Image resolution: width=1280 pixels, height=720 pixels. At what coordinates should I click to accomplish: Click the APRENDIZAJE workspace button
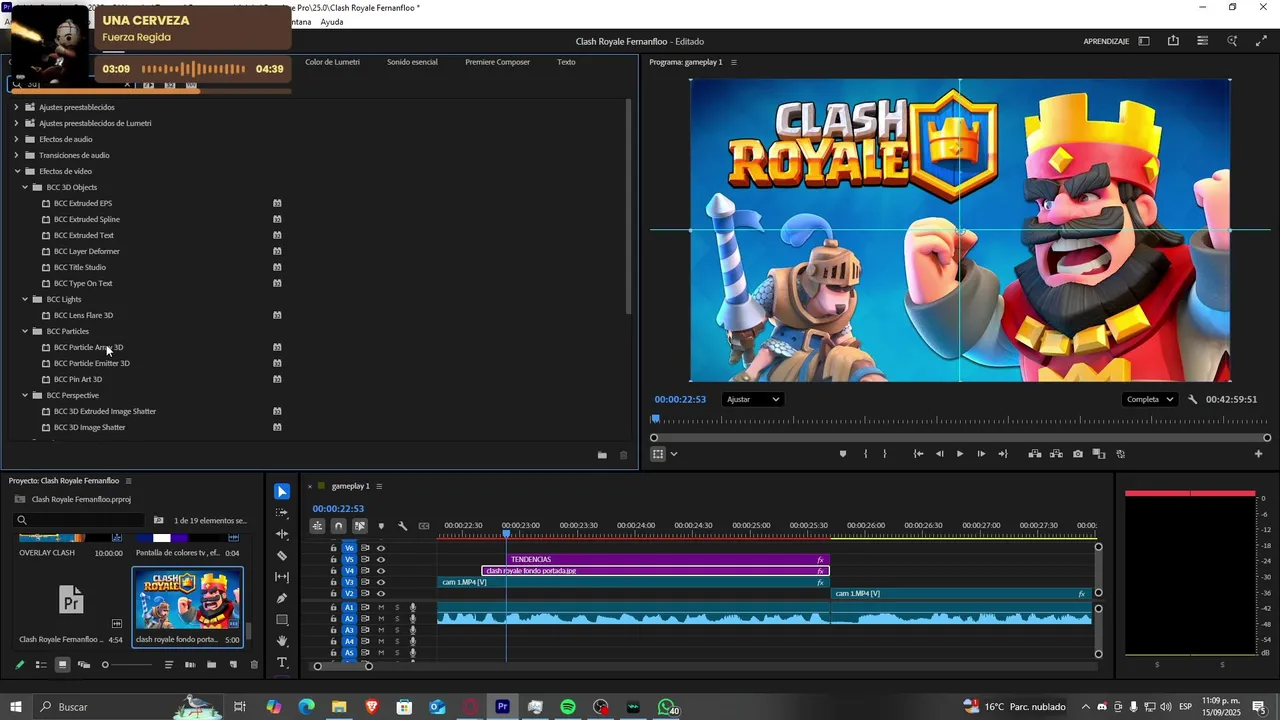(x=1106, y=41)
